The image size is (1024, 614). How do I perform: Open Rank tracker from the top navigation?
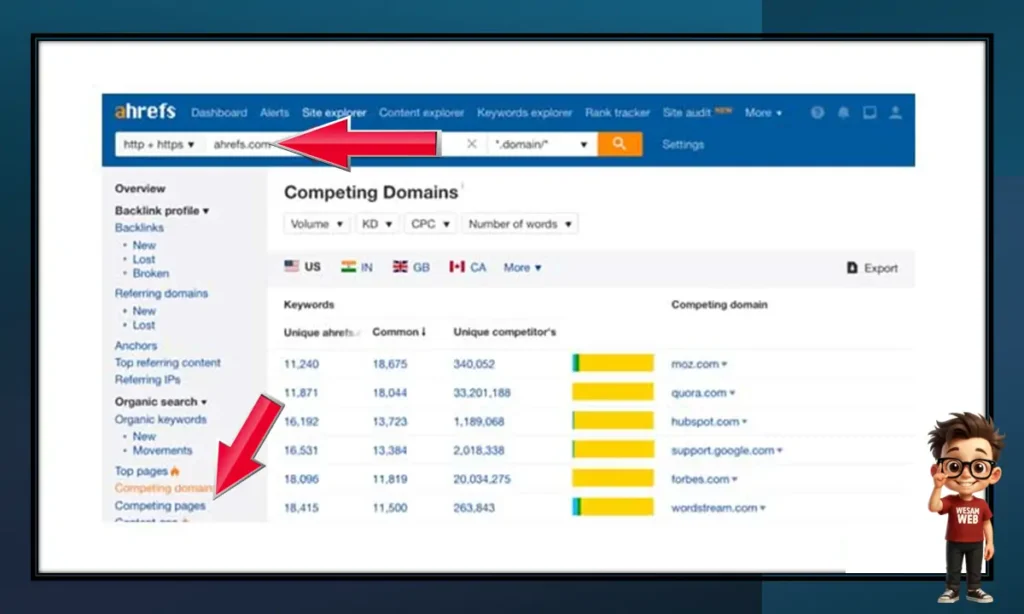(x=617, y=113)
